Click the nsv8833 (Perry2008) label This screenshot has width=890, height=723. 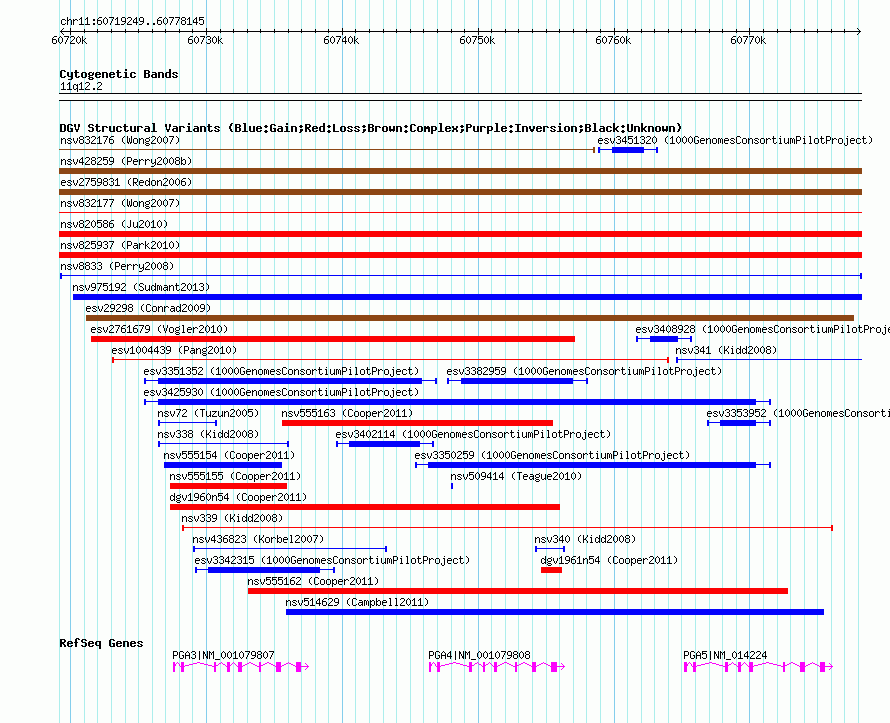click(x=117, y=266)
